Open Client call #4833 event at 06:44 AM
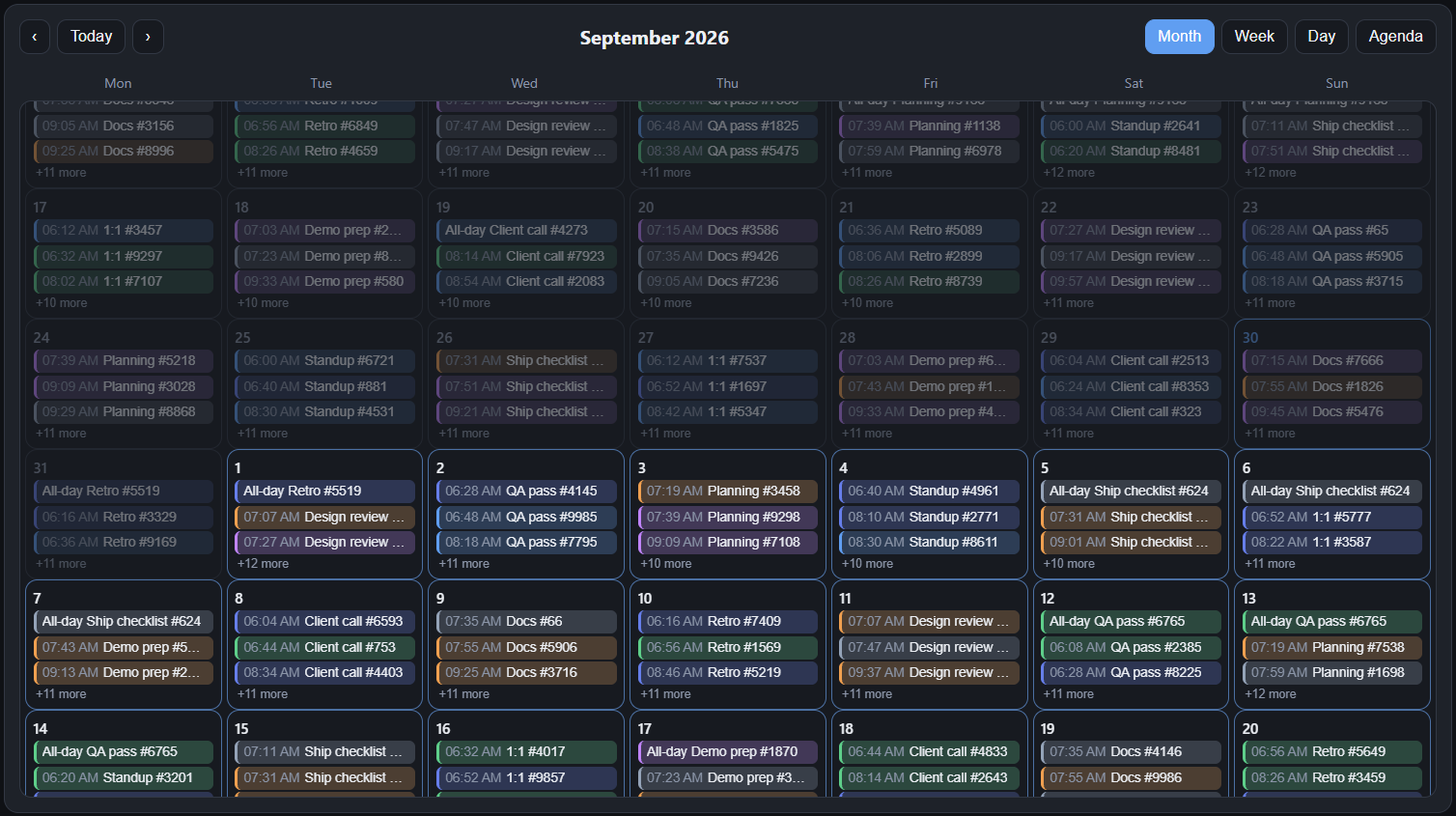The width and height of the screenshot is (1456, 816). coord(929,751)
